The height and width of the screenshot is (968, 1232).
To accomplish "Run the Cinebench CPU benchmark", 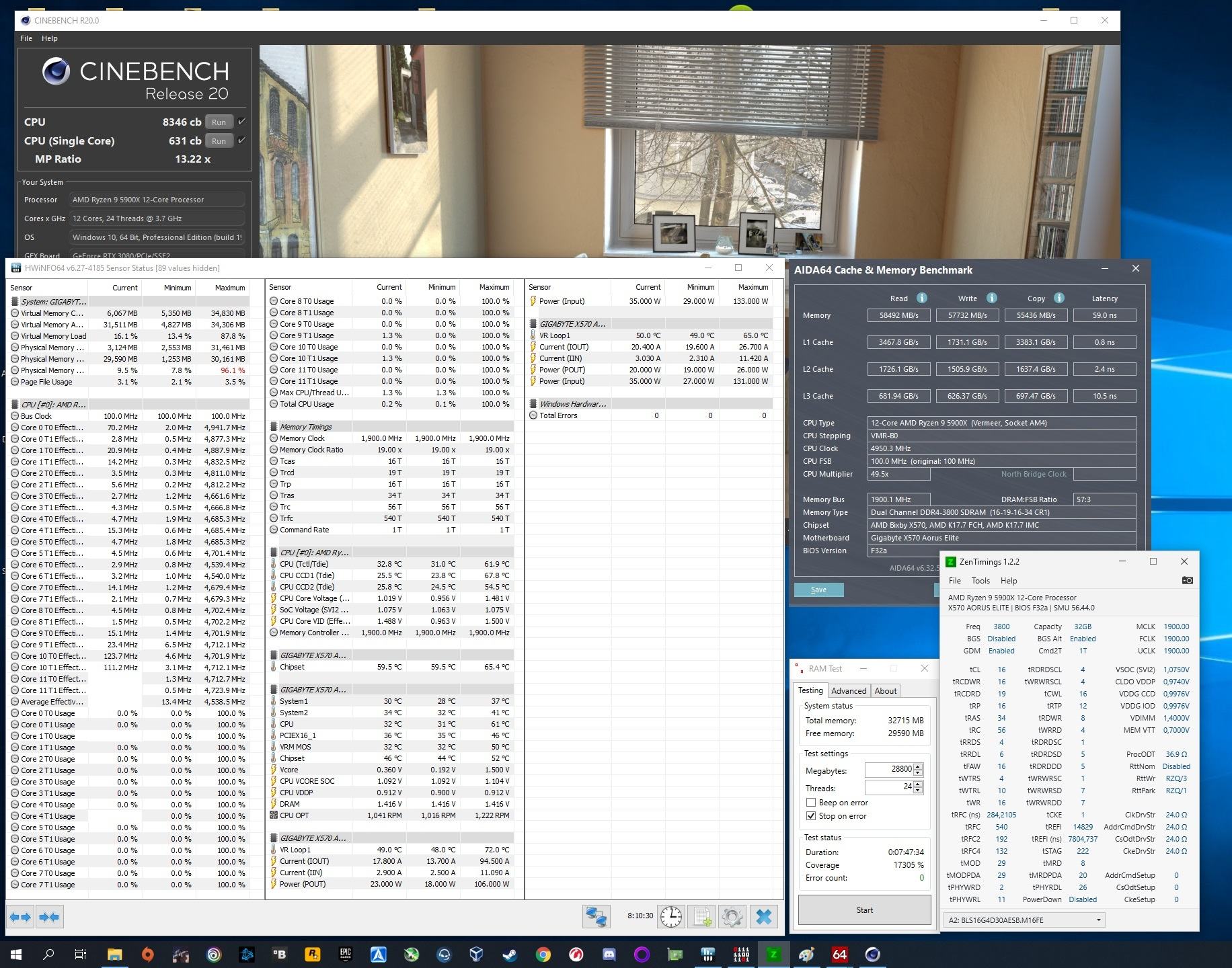I will click(x=219, y=122).
